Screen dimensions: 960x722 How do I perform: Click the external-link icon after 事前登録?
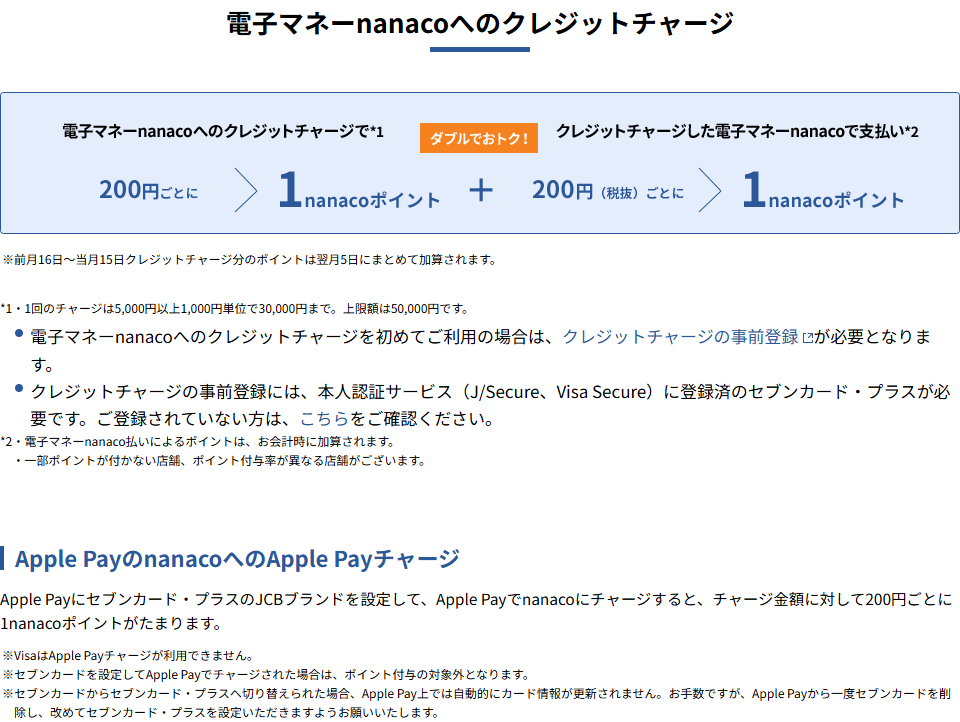[x=808, y=337]
